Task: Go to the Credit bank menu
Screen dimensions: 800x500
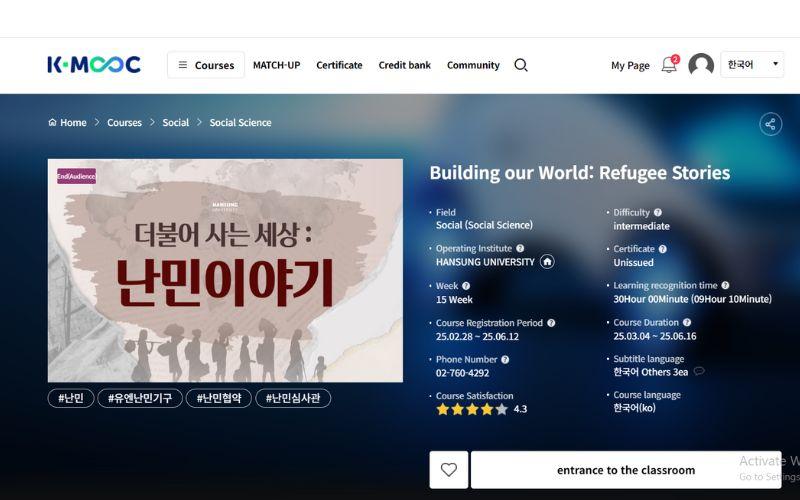Action: [405, 65]
